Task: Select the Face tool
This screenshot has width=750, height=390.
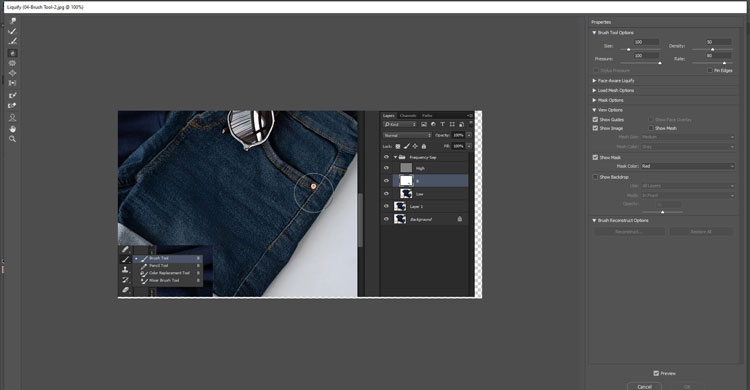Action: 12,117
